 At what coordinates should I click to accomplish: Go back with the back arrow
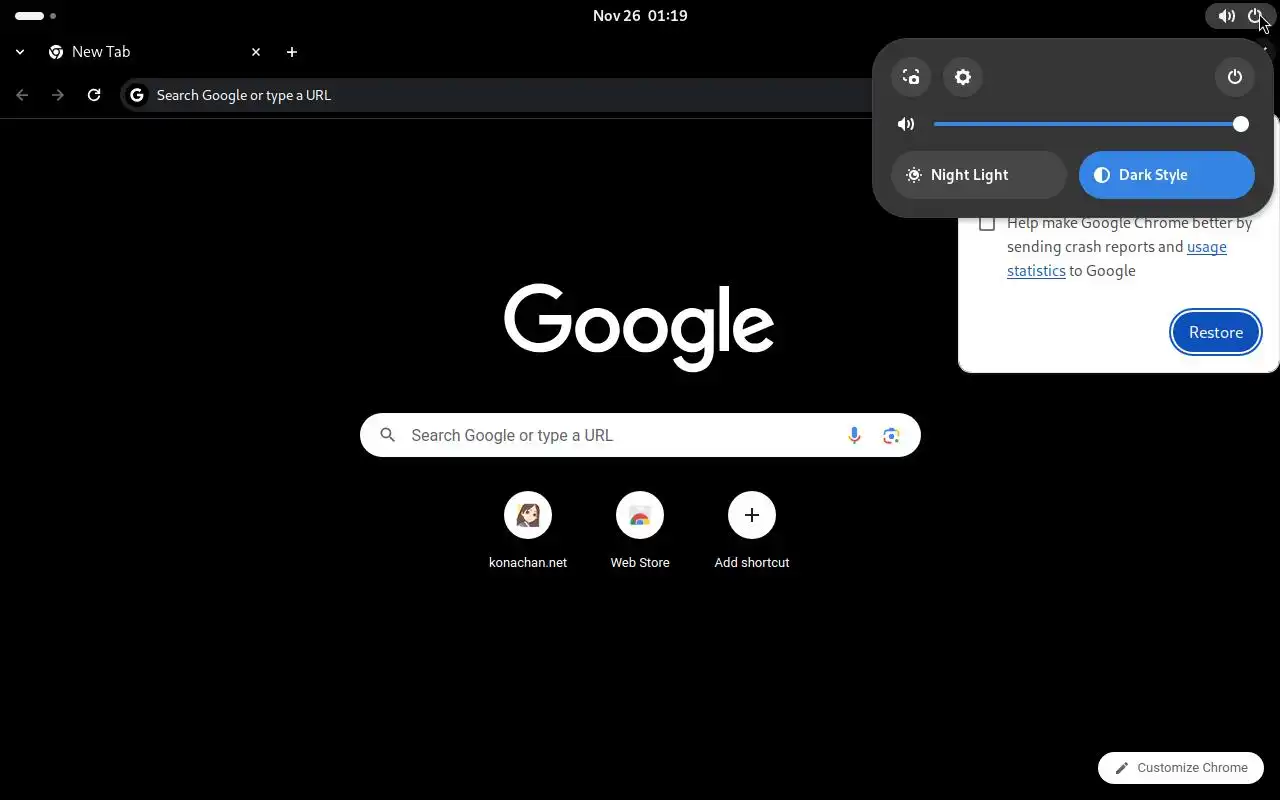pyautogui.click(x=22, y=95)
